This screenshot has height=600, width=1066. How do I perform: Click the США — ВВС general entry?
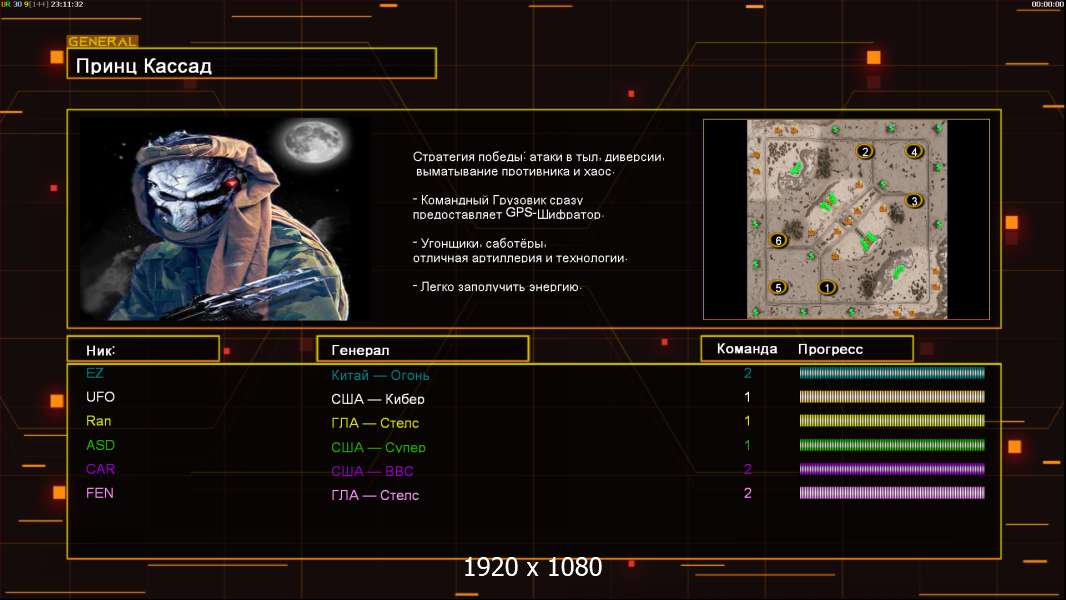pos(372,471)
